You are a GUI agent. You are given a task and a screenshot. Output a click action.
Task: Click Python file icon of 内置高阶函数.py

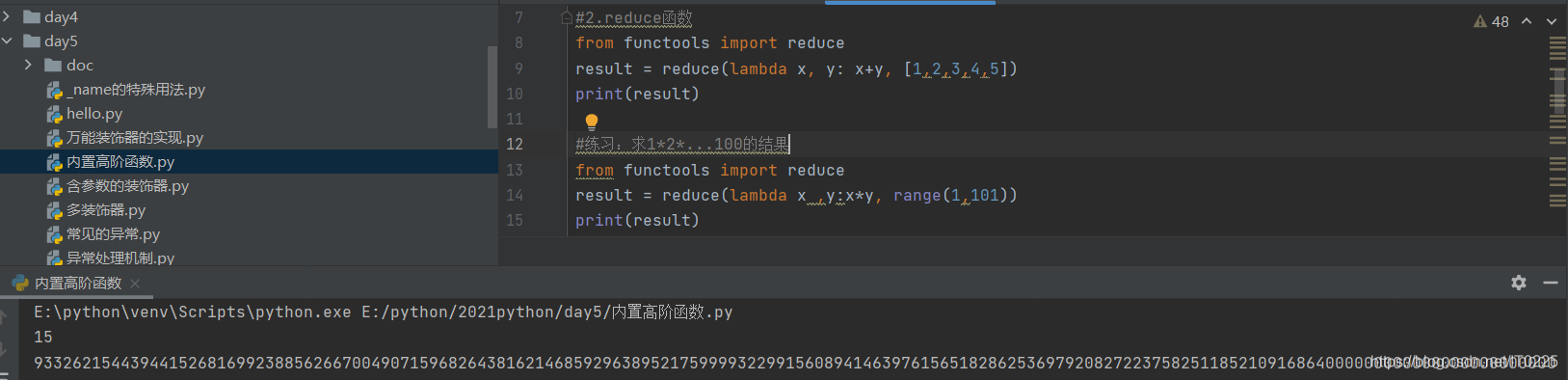point(54,162)
